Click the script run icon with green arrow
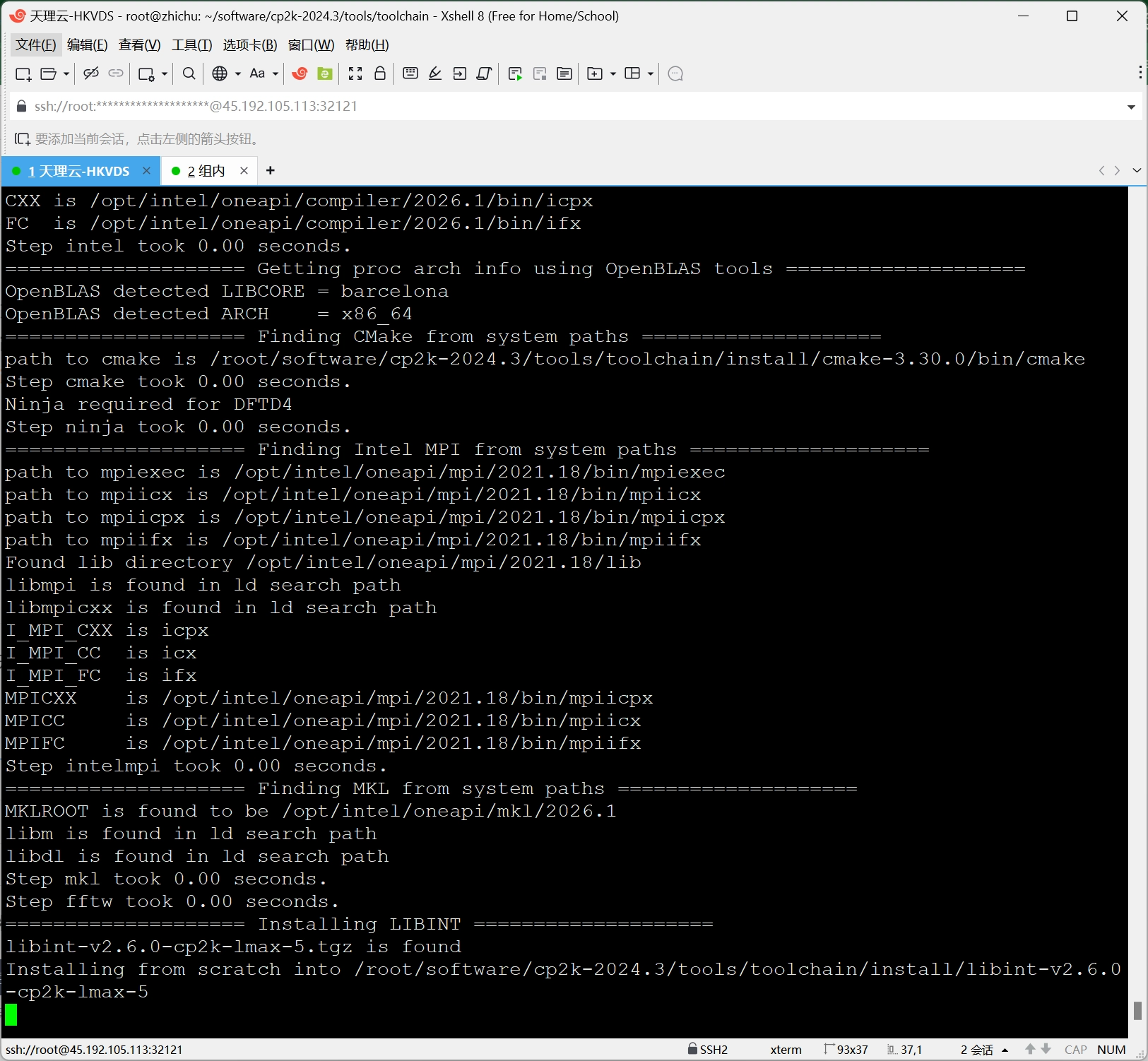This screenshot has height=1061, width=1148. [515, 73]
